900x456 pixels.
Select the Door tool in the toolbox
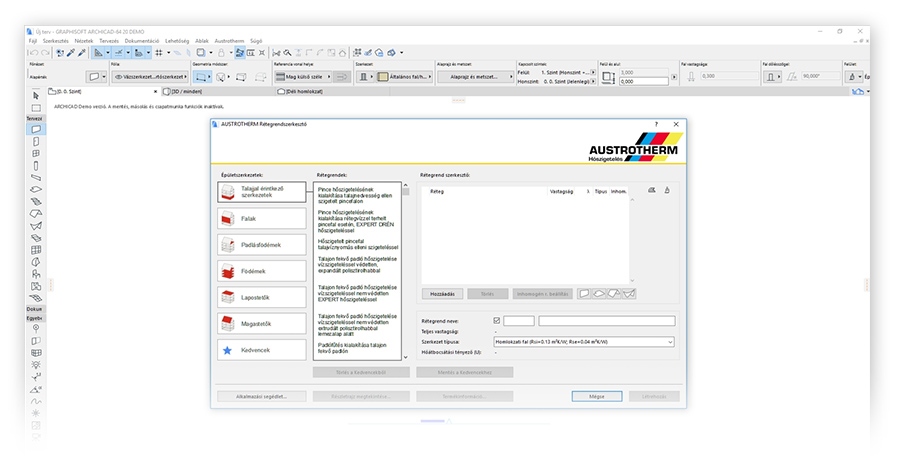coord(36,141)
